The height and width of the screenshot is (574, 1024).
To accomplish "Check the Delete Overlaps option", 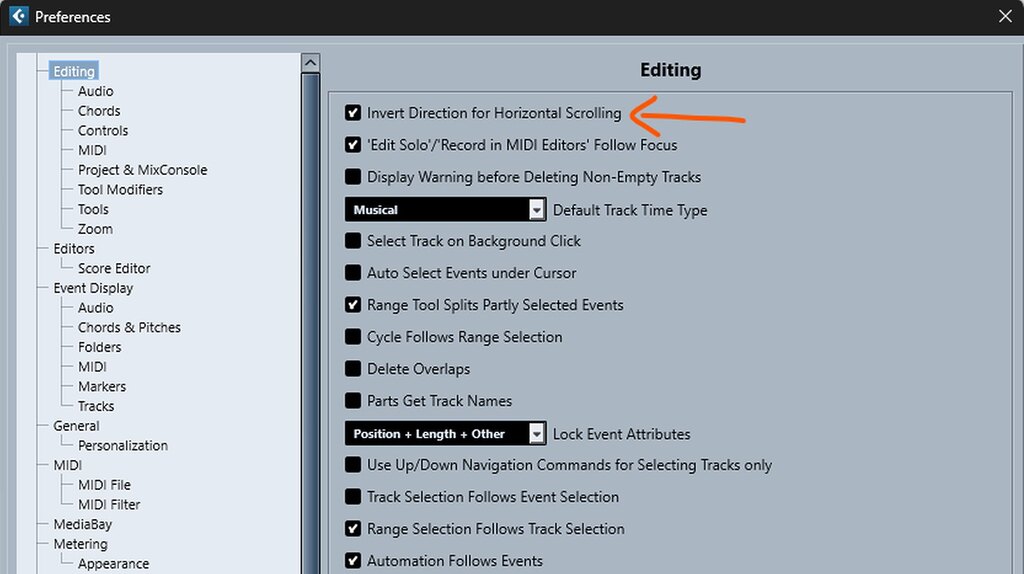I will [x=353, y=369].
